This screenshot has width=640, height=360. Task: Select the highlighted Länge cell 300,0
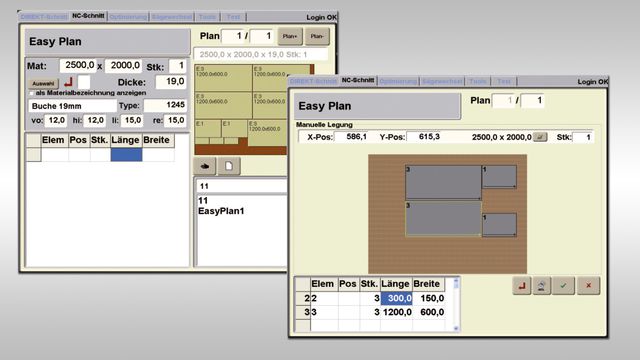(x=396, y=298)
